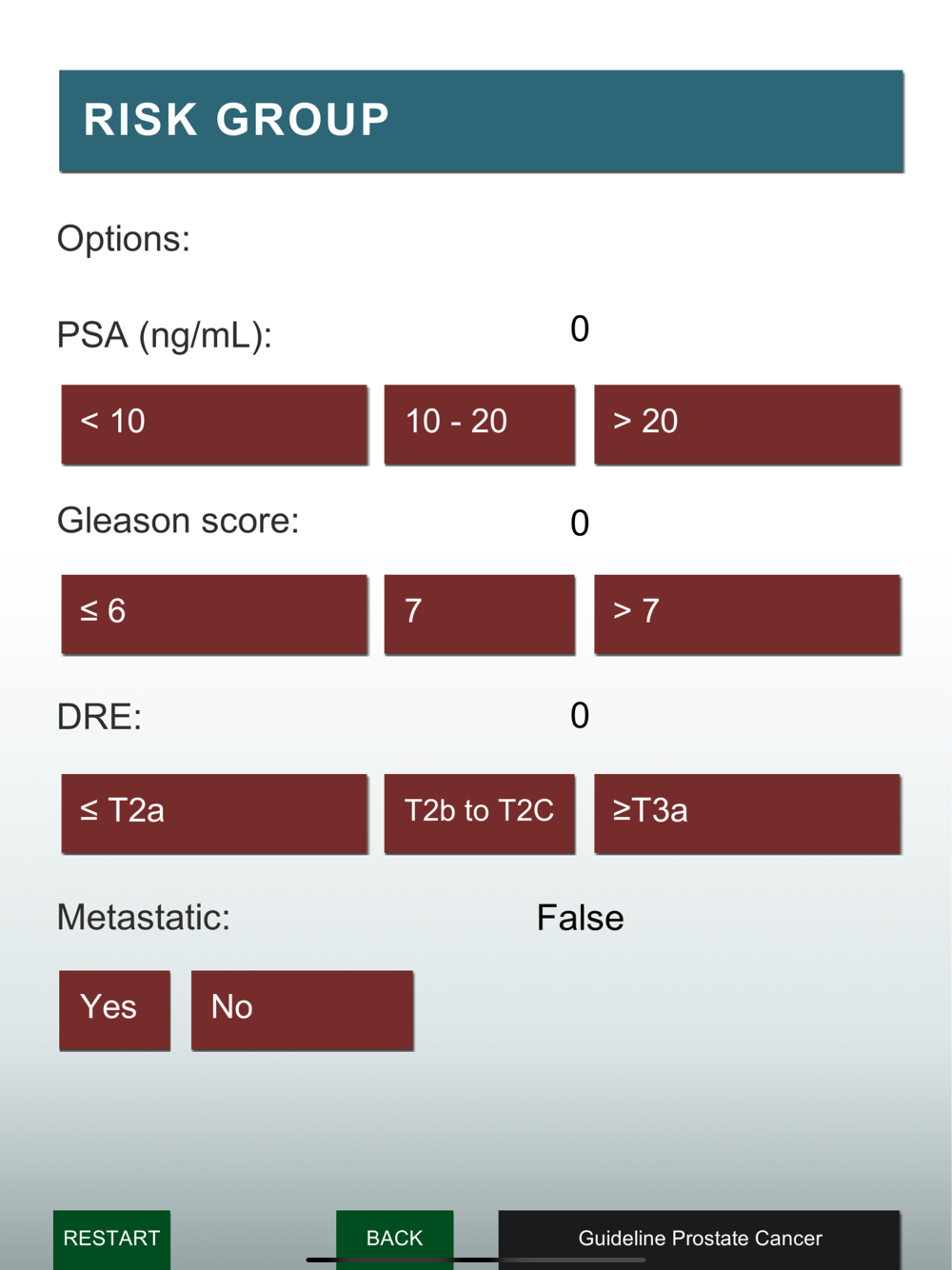Choose the PSA 10 - 20 range
This screenshot has width=952, height=1270.
pyautogui.click(x=479, y=425)
